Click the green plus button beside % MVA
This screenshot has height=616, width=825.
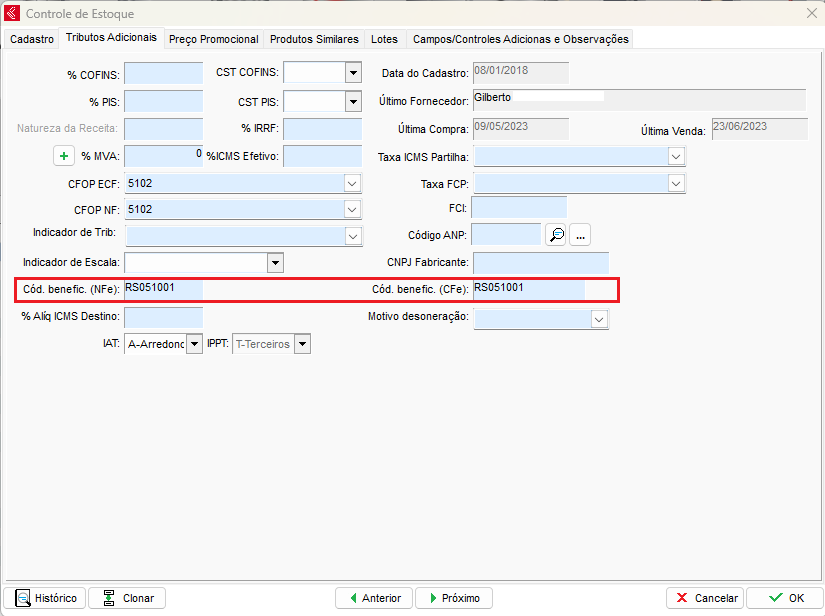[x=64, y=156]
